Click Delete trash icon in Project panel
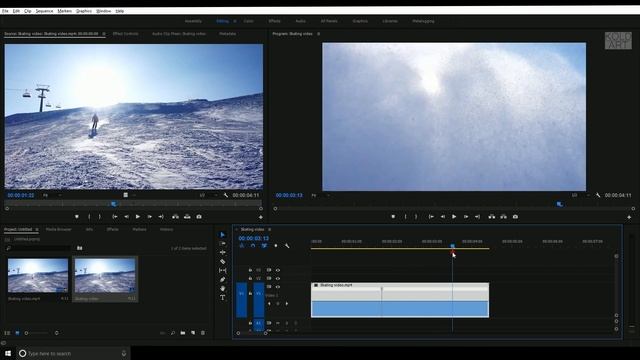This screenshot has height=360, width=640. tap(203, 333)
